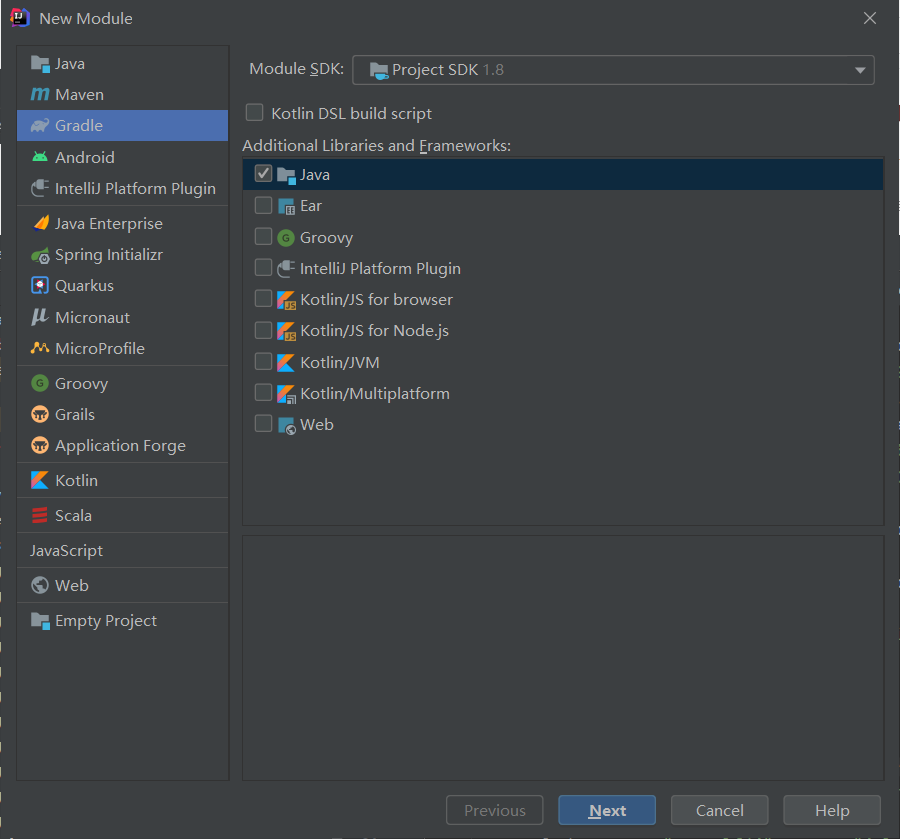Click the IntelliJ IDEA logo in the title bar
Image resolution: width=900 pixels, height=839 pixels.
pos(20,18)
